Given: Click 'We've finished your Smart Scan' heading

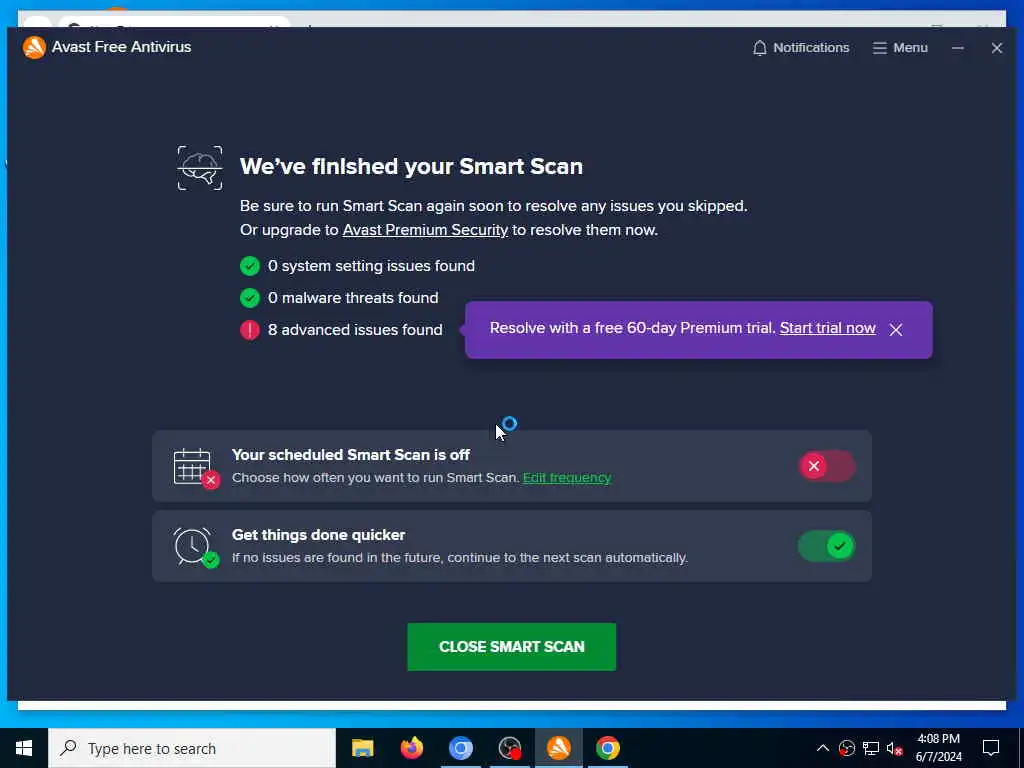Looking at the screenshot, I should pyautogui.click(x=411, y=166).
